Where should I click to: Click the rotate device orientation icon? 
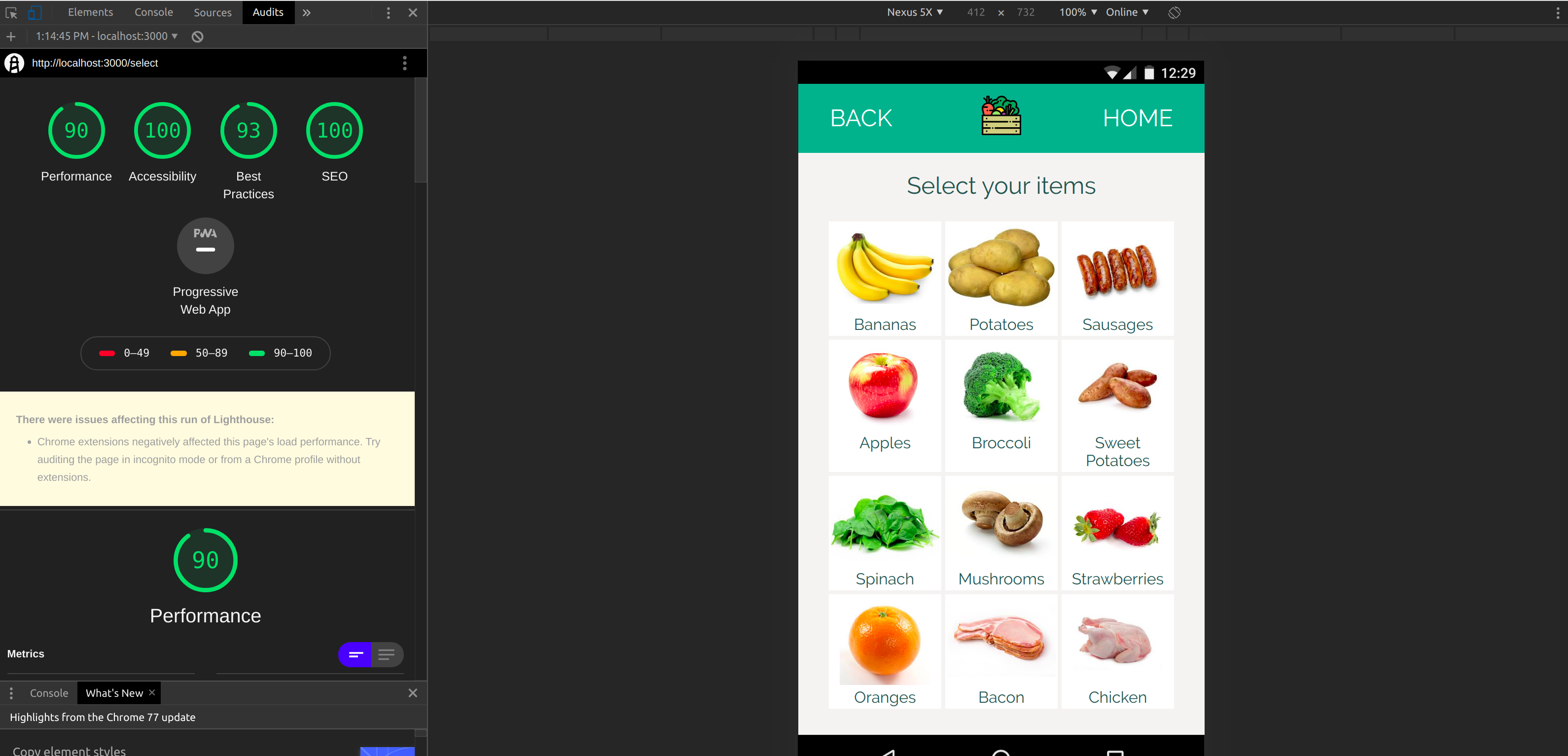coord(1174,12)
